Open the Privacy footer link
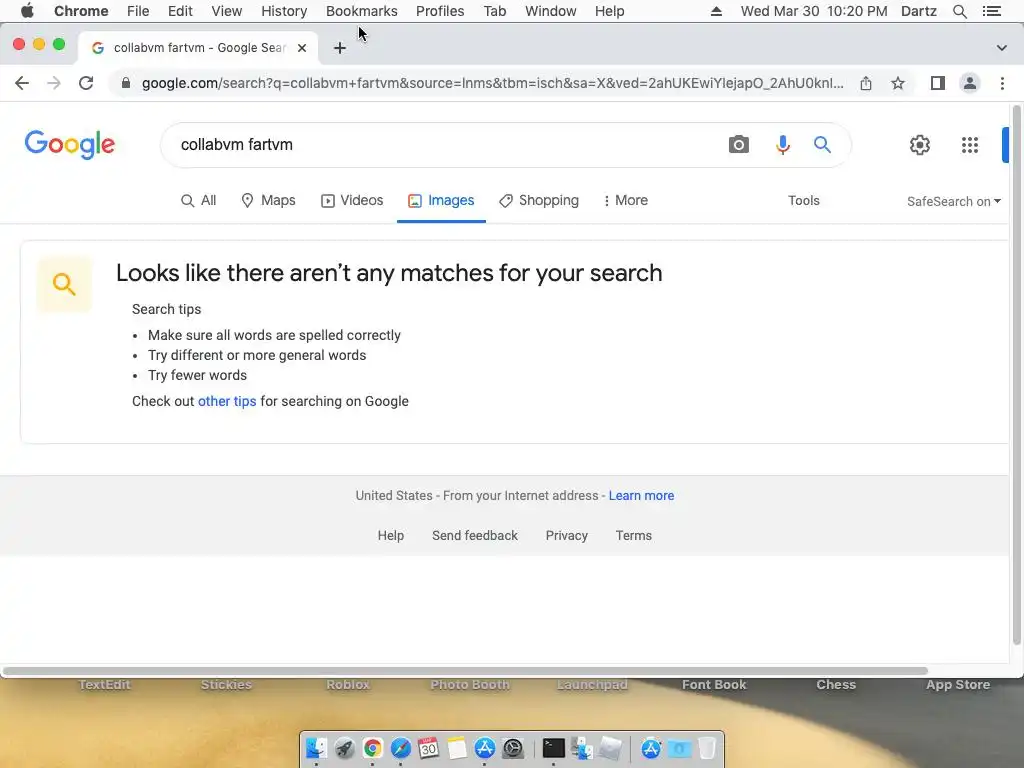 click(567, 536)
